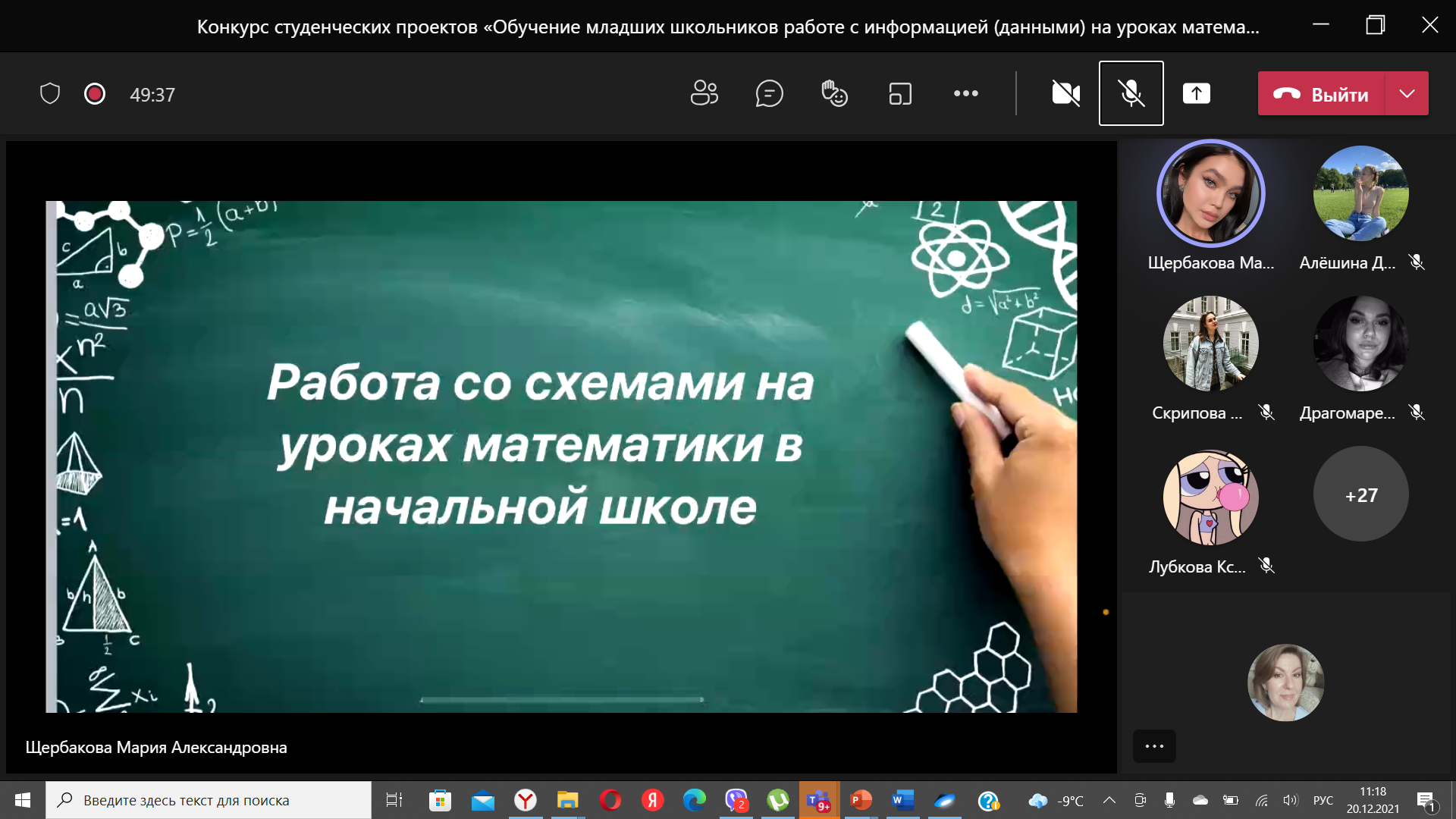This screenshot has width=1456, height=819.
Task: Open options menu under the self video
Action: coord(1154,746)
